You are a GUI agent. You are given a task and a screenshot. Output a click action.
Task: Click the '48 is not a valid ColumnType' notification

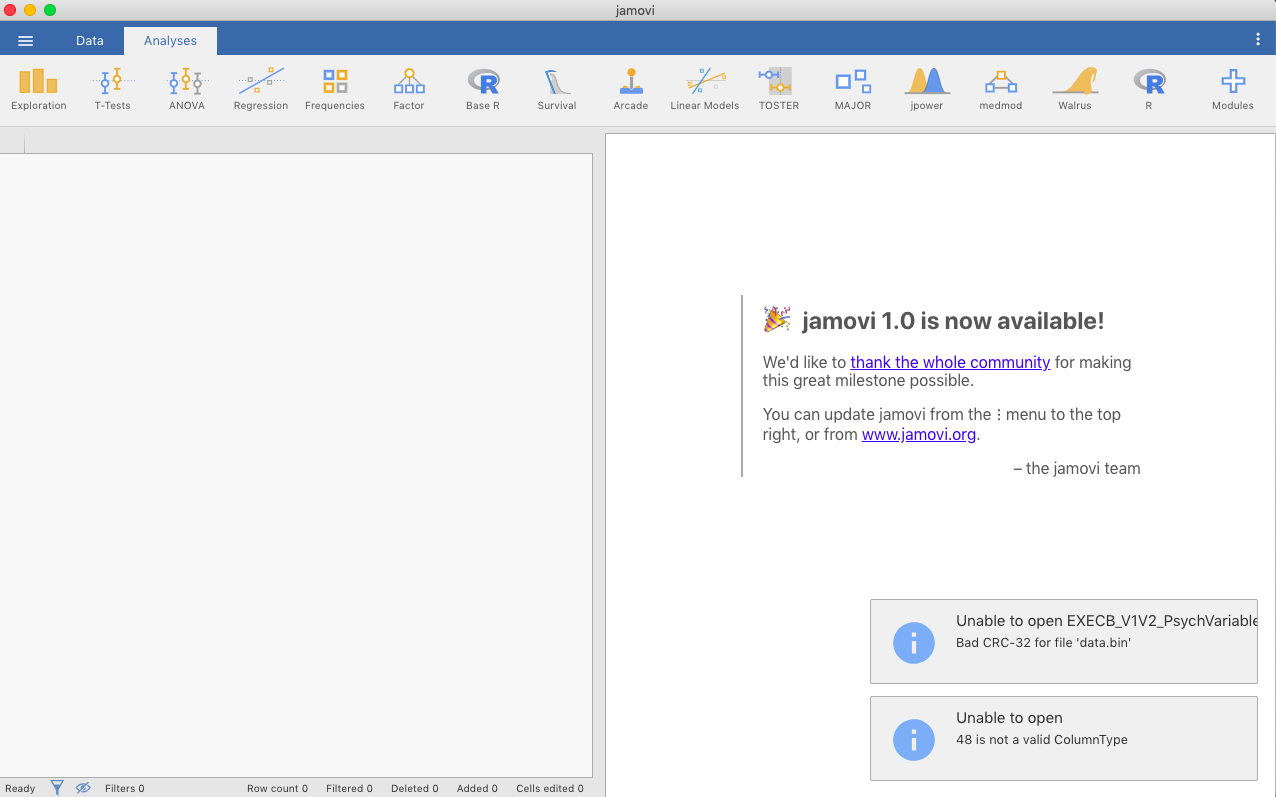coord(1064,739)
